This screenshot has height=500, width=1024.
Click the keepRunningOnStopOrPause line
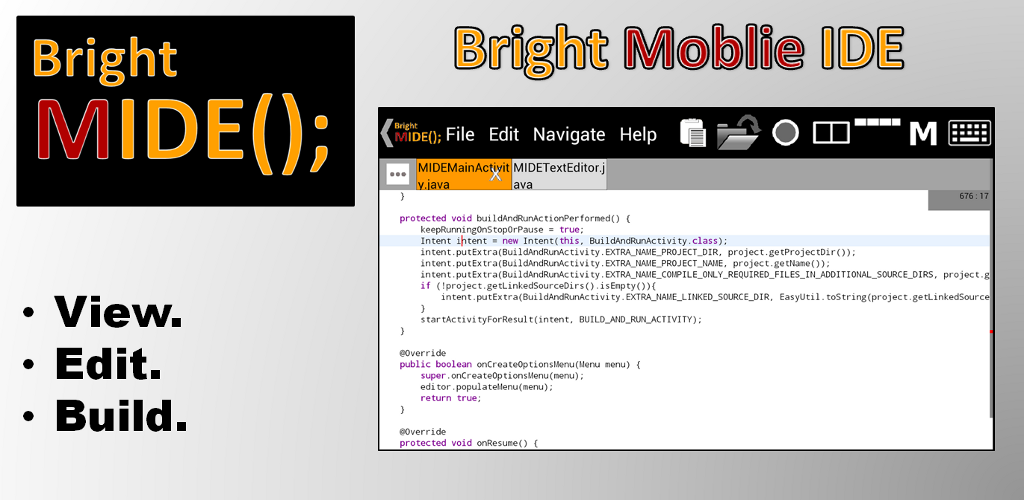point(501,230)
